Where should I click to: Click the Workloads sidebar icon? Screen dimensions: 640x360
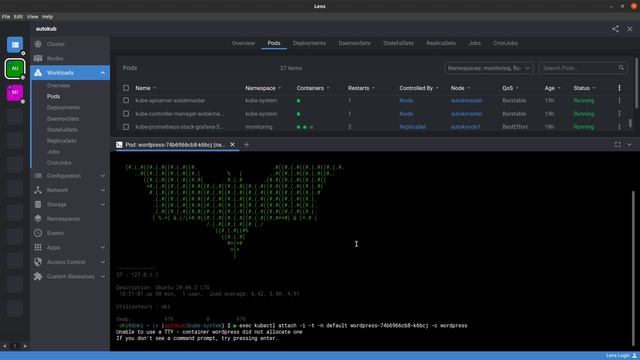click(38, 73)
